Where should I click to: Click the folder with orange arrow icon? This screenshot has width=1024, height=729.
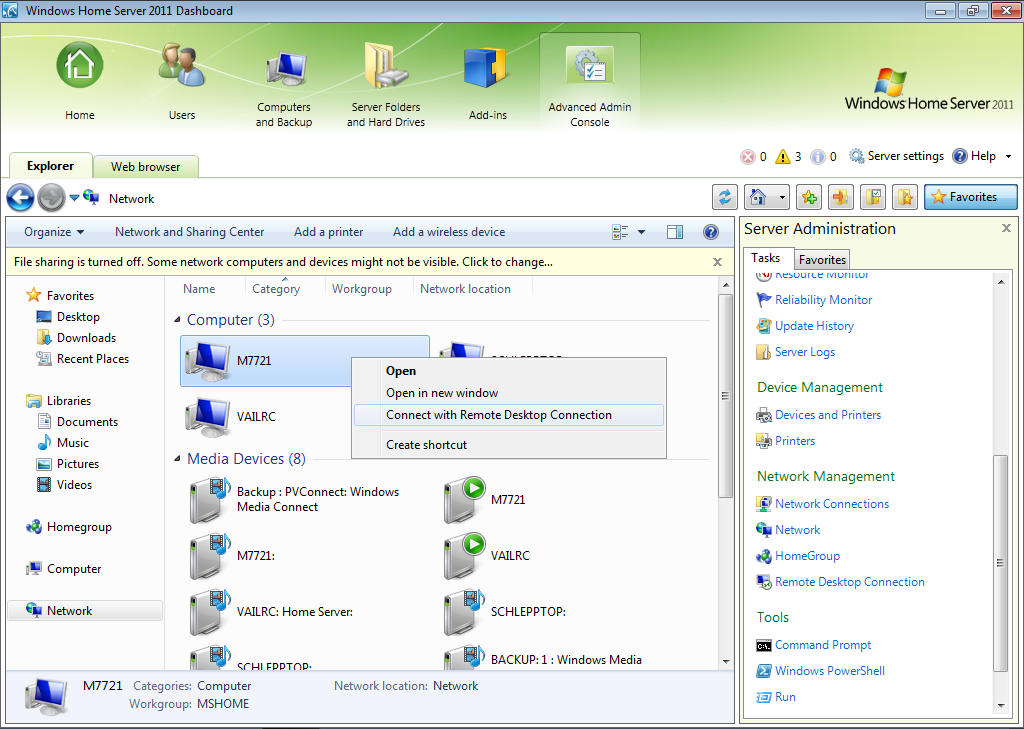pos(841,197)
